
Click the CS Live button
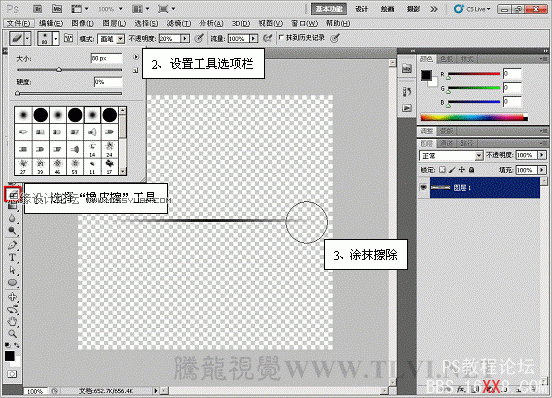472,9
